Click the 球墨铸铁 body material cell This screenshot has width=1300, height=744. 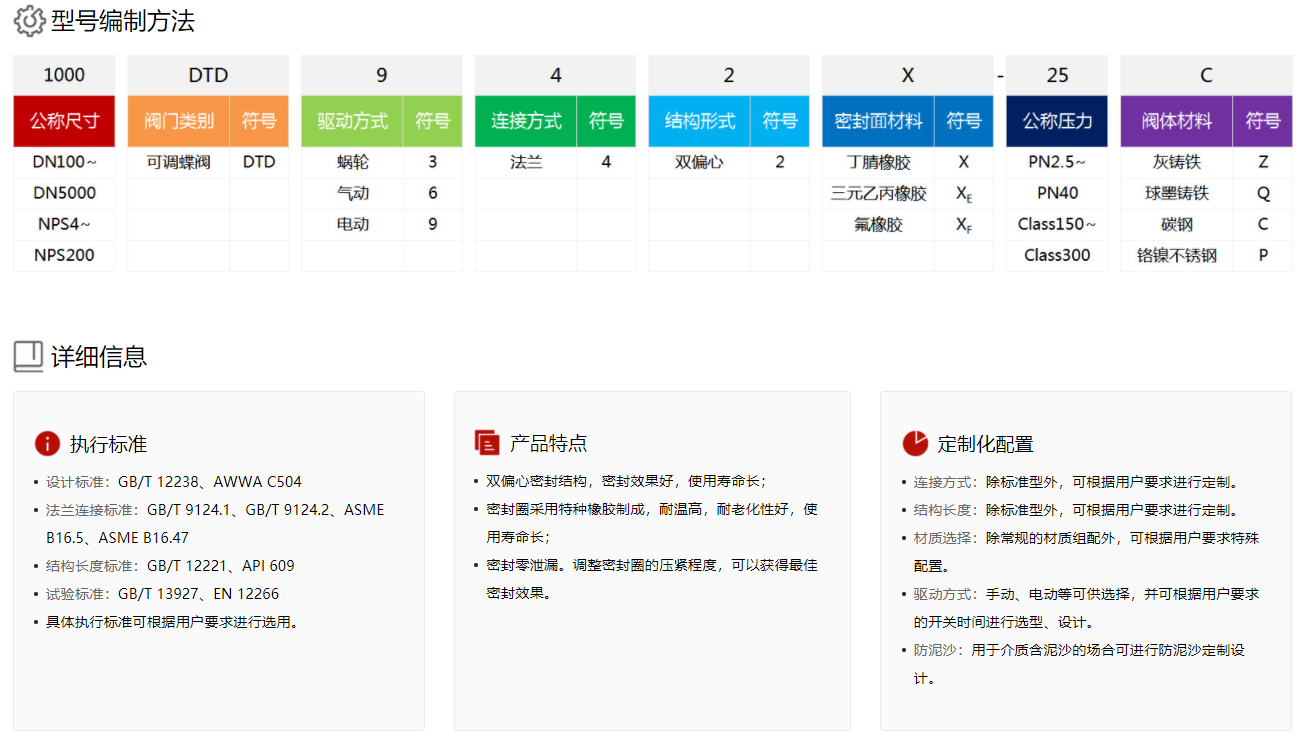(1176, 193)
